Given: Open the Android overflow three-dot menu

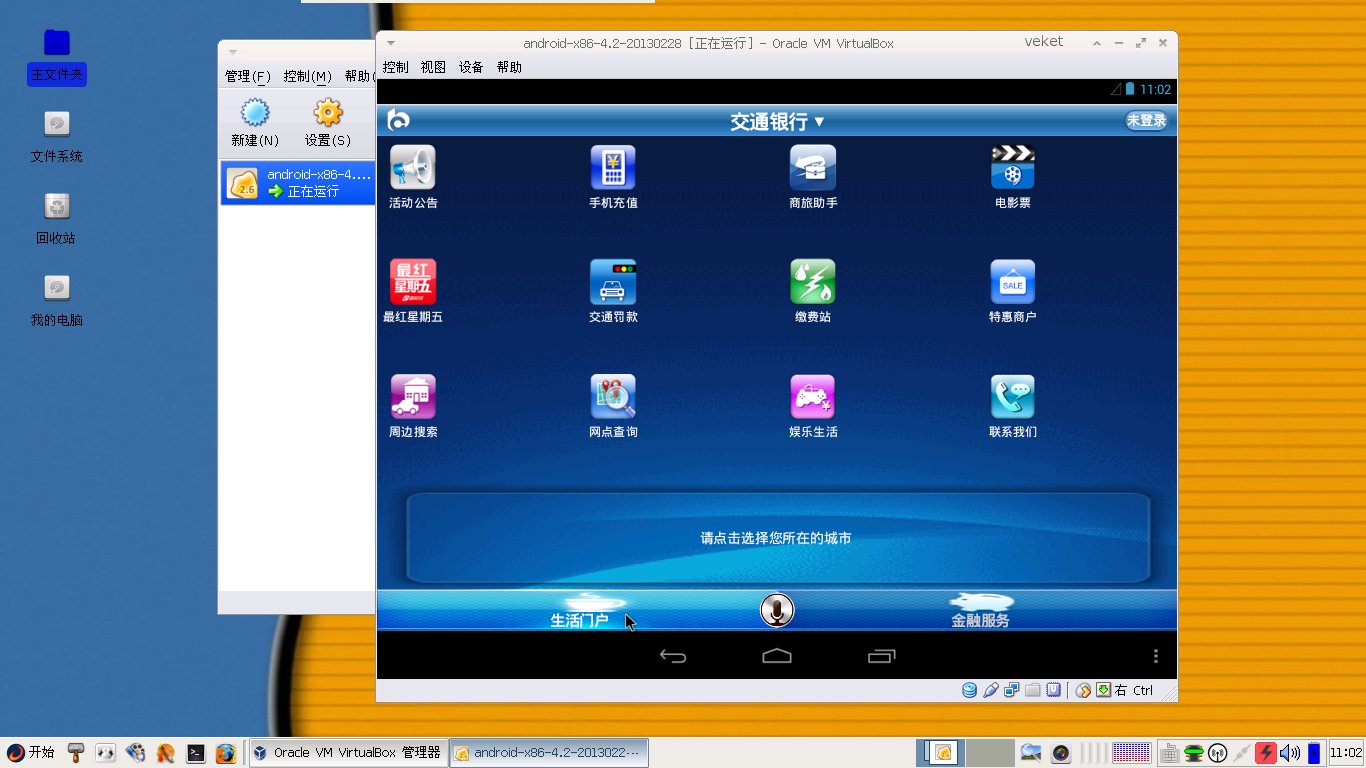Looking at the screenshot, I should [x=1156, y=656].
